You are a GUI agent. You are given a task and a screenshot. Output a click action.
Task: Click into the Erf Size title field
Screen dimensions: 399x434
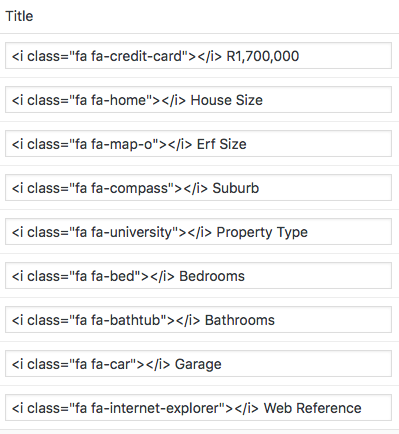198,144
